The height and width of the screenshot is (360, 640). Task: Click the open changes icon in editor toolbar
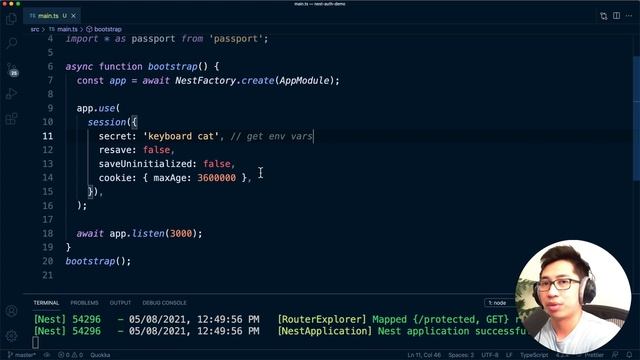604,16
